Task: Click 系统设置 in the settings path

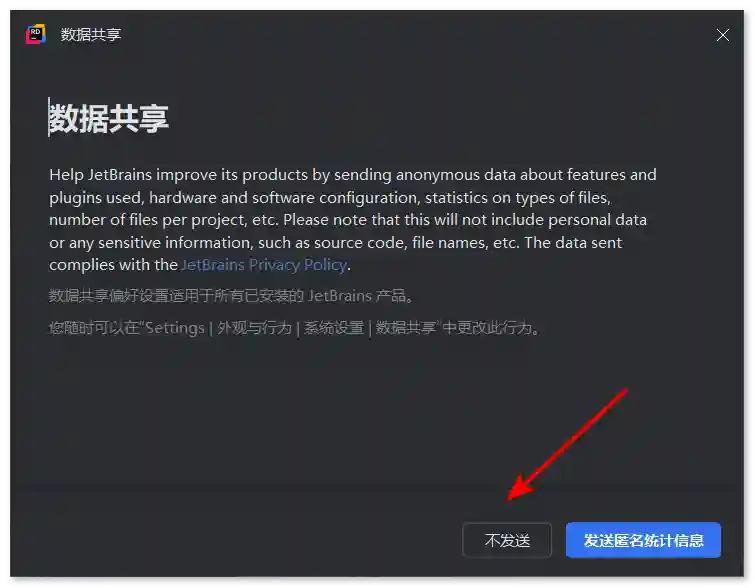Action: click(334, 328)
